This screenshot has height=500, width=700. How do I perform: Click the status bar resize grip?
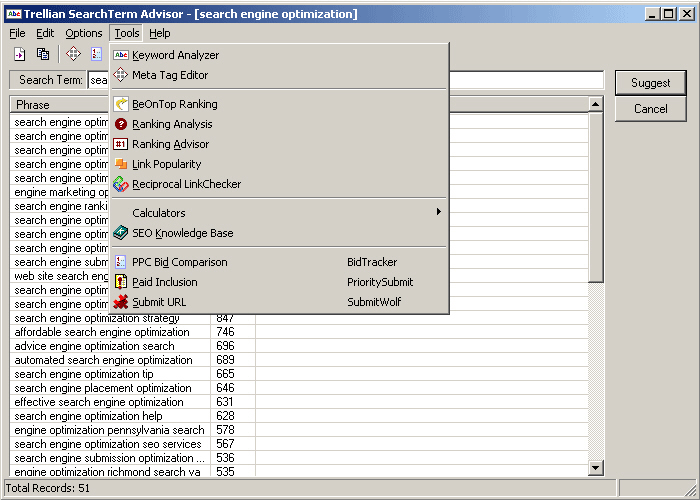(x=690, y=490)
